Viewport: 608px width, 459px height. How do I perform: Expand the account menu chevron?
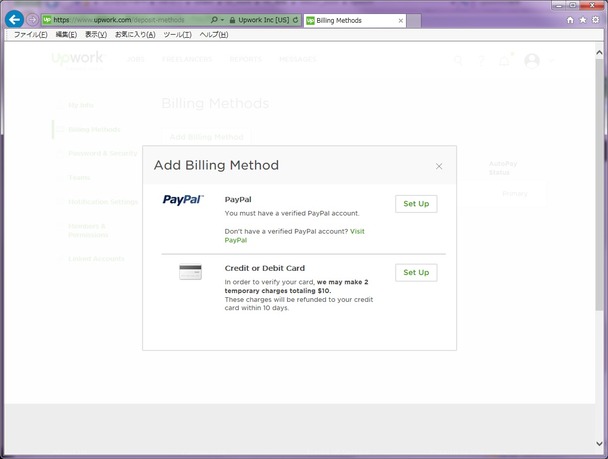[551, 61]
